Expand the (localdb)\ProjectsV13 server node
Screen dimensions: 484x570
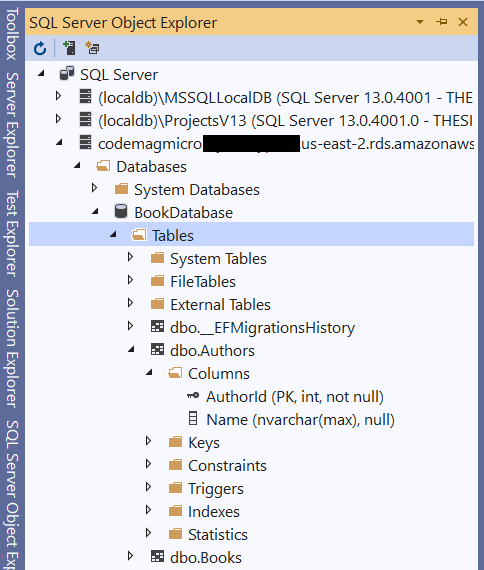[x=58, y=119]
